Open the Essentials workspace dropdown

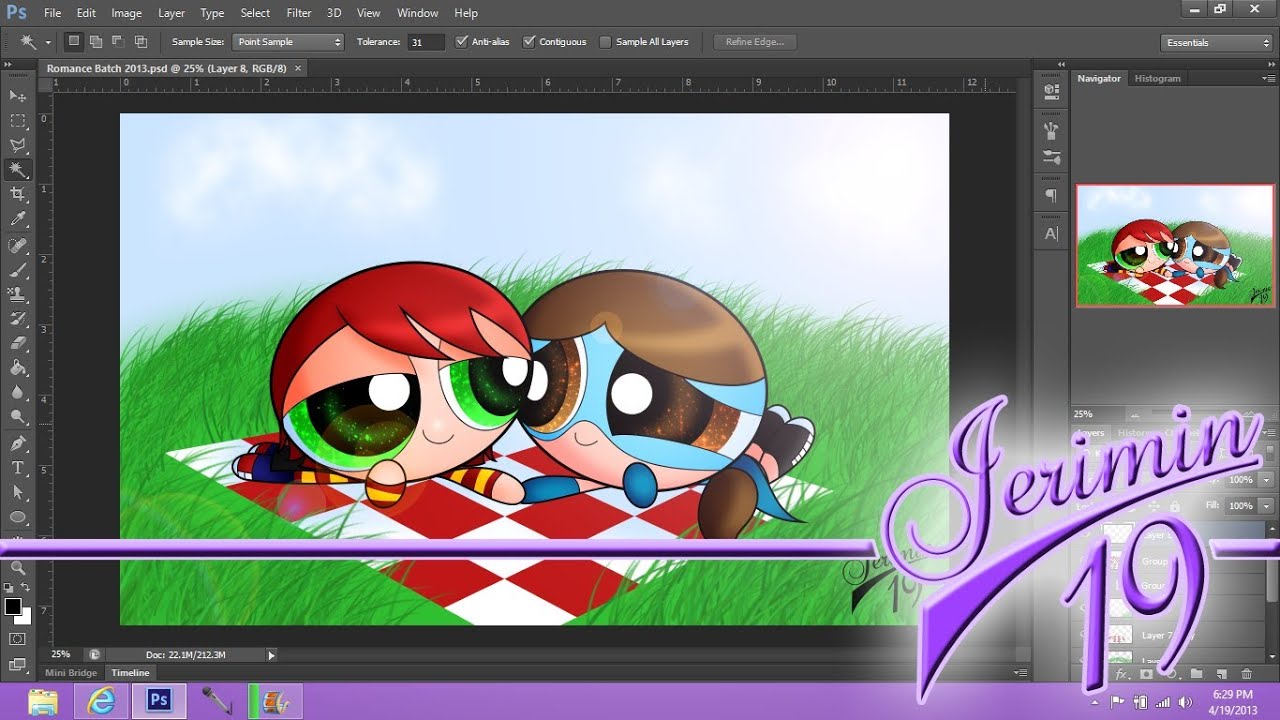click(x=1217, y=42)
